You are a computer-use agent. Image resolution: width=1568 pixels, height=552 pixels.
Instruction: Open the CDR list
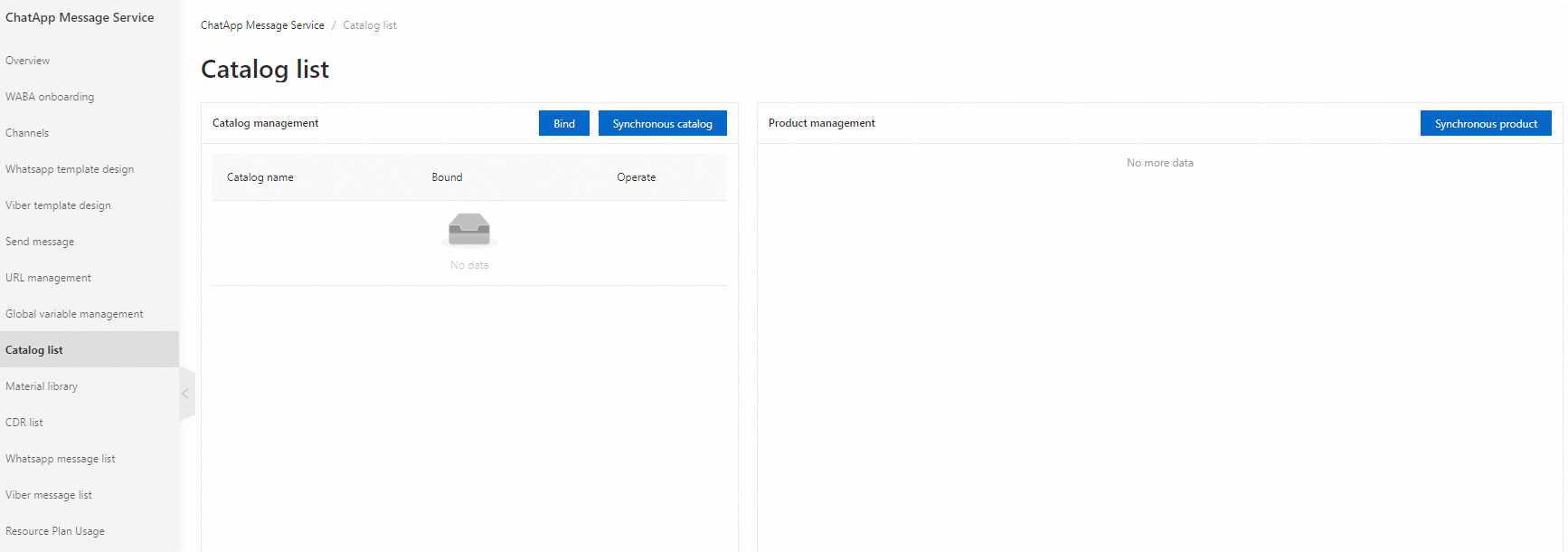24,423
